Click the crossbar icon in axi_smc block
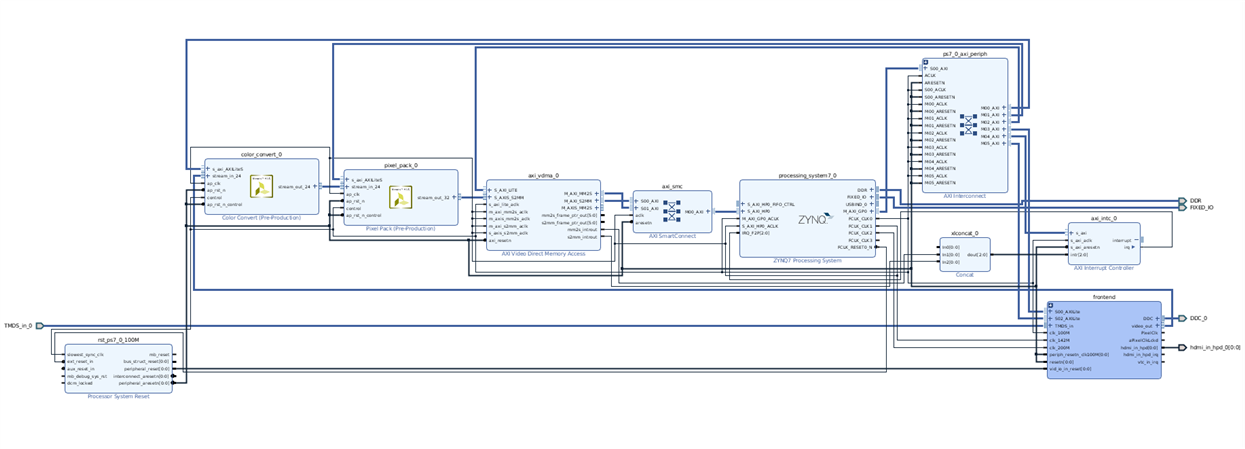The image size is (1245, 449). (671, 210)
